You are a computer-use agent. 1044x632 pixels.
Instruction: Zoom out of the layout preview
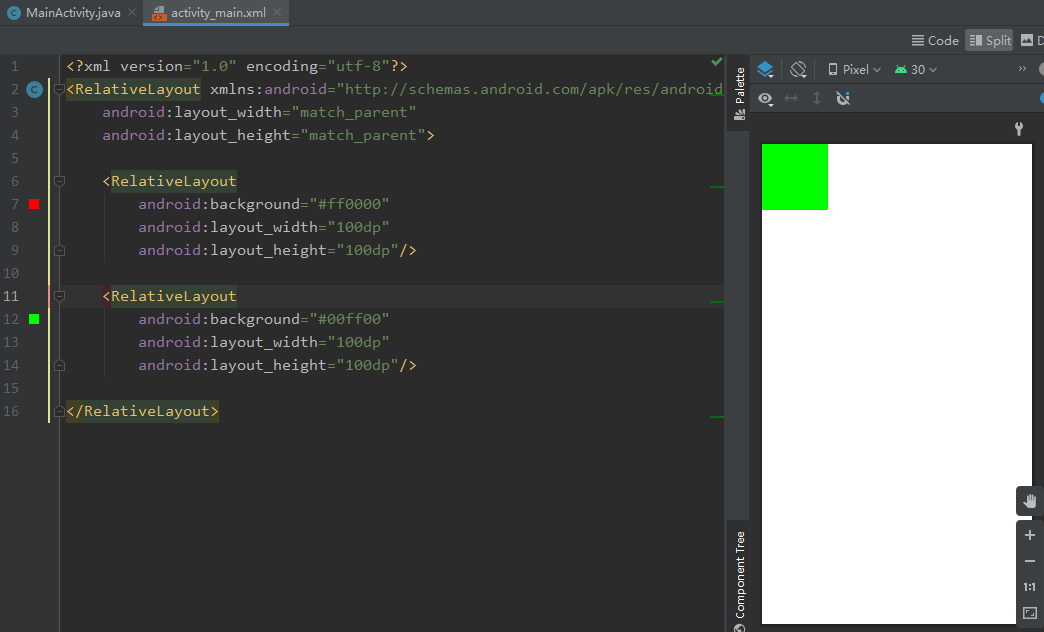1029,561
